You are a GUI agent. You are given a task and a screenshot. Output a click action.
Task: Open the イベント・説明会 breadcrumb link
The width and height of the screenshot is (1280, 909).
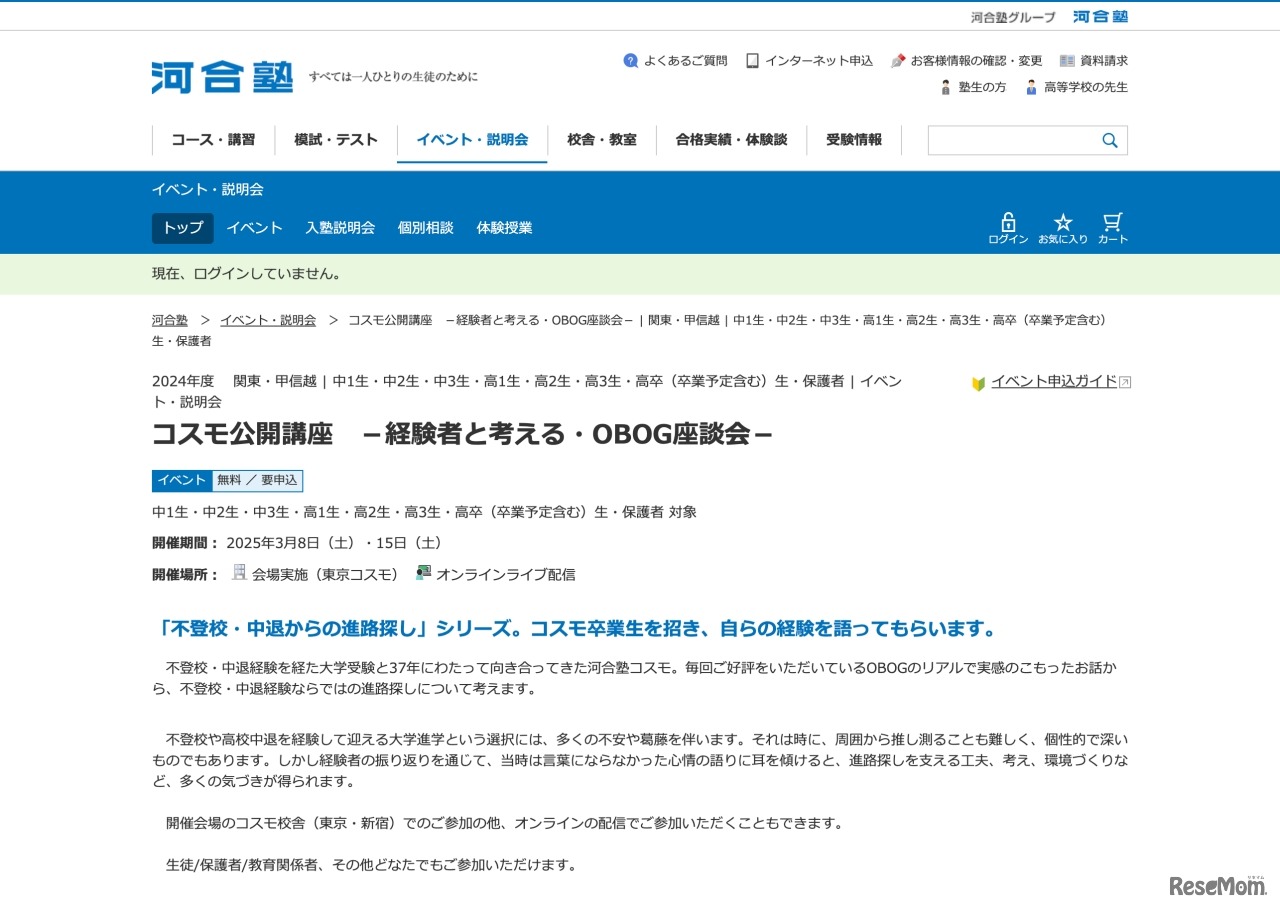267,320
